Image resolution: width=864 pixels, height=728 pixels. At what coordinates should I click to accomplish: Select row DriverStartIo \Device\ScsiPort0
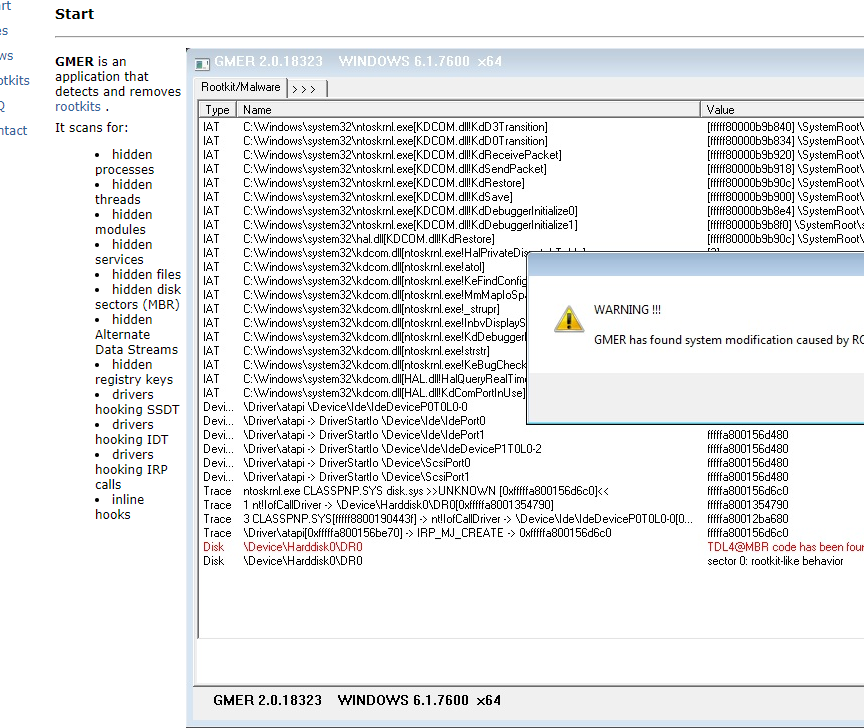(531, 463)
